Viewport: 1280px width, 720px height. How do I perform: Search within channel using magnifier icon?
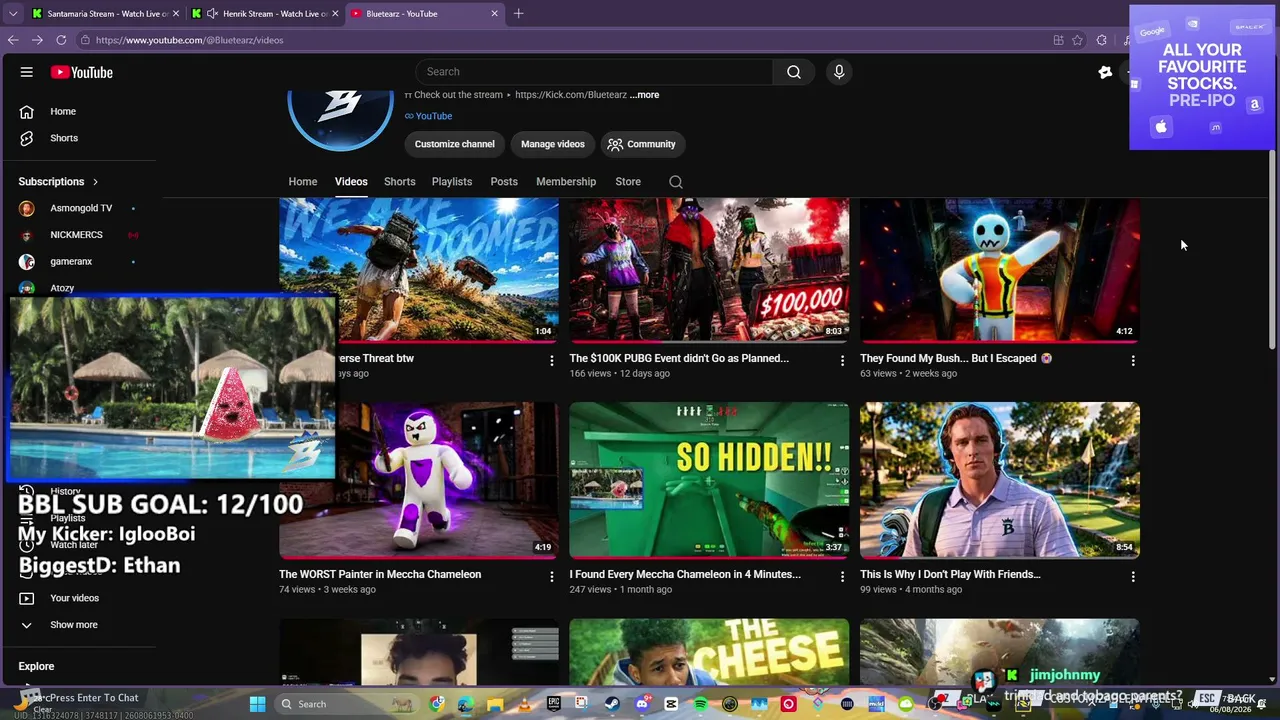[676, 182]
